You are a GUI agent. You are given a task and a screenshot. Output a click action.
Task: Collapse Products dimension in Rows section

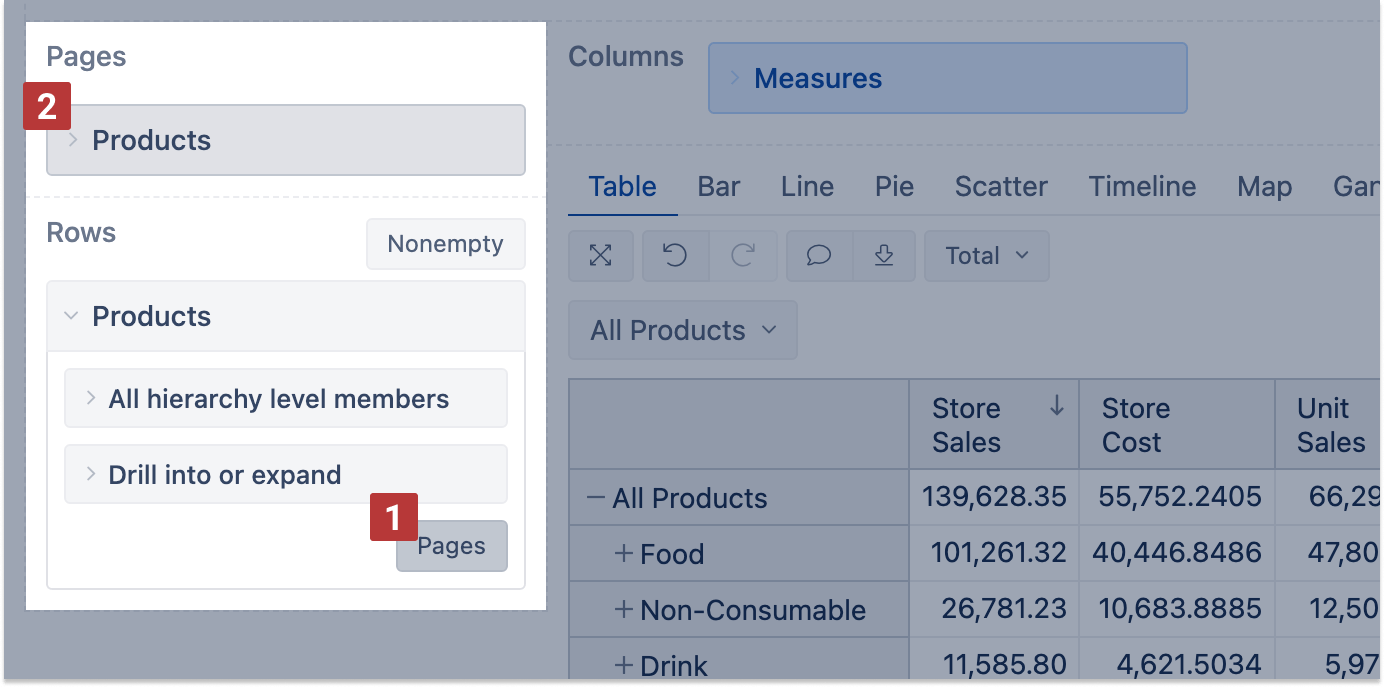[71, 316]
